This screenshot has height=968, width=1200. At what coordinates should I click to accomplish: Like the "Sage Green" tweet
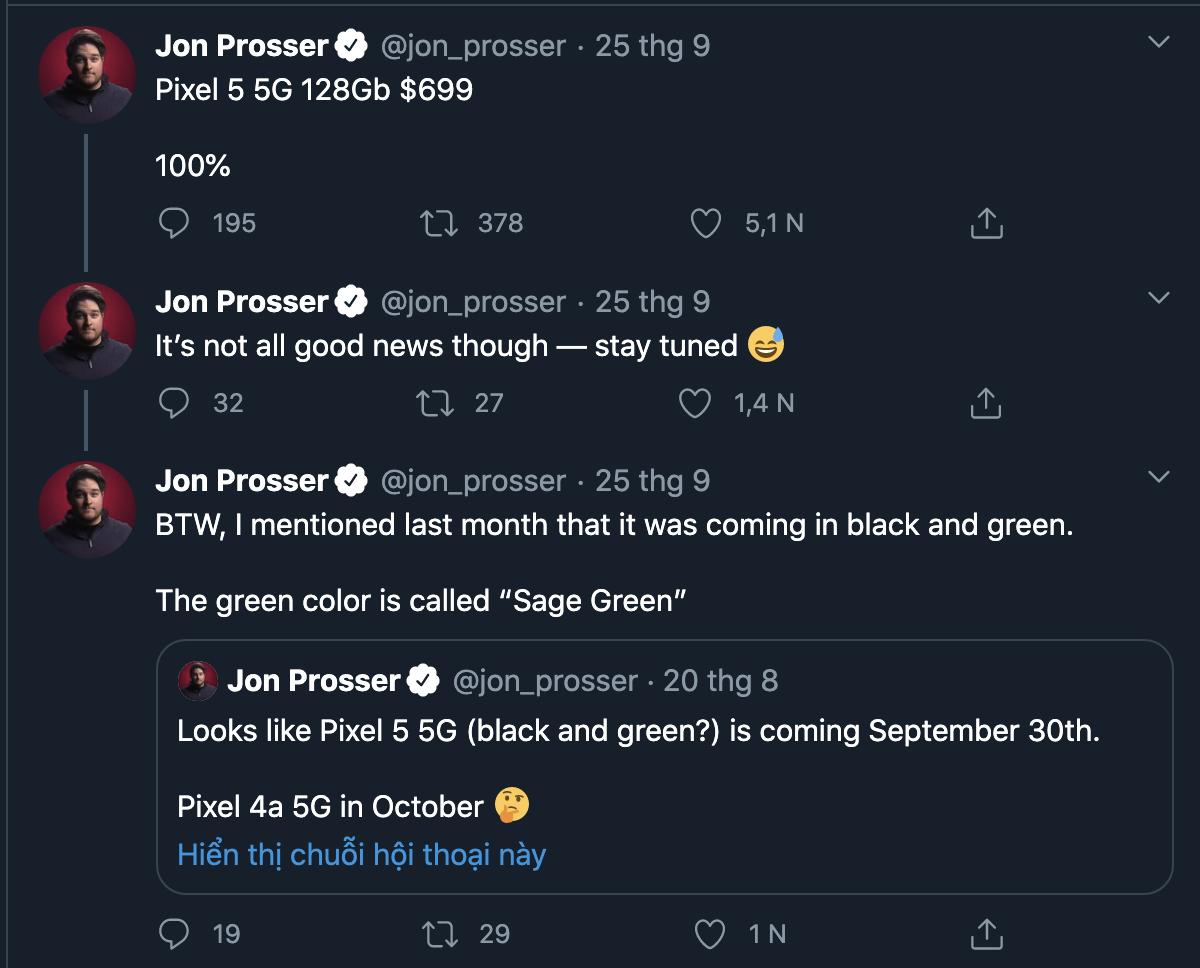click(x=709, y=934)
